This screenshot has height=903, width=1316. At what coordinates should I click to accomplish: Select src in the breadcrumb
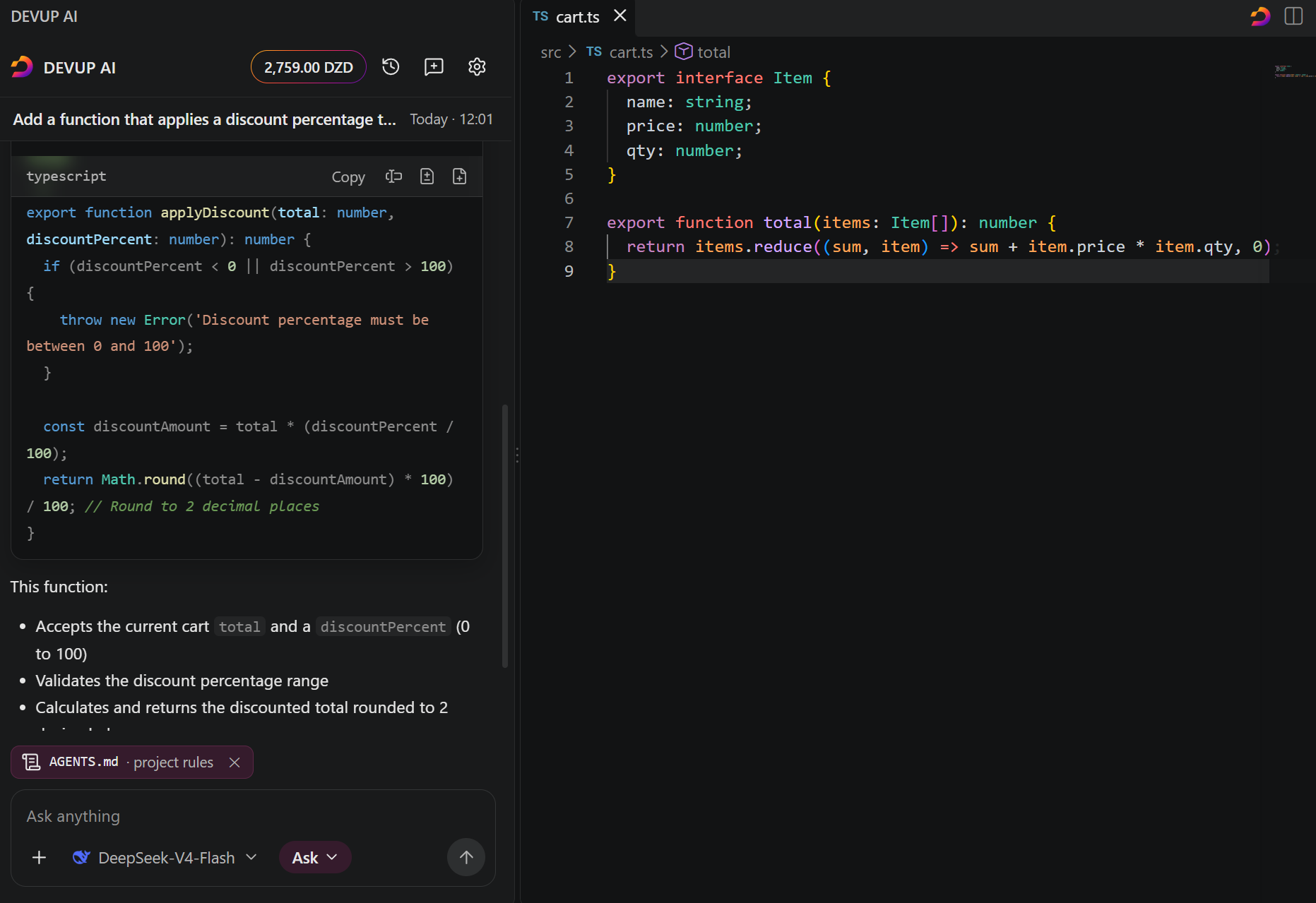(551, 52)
